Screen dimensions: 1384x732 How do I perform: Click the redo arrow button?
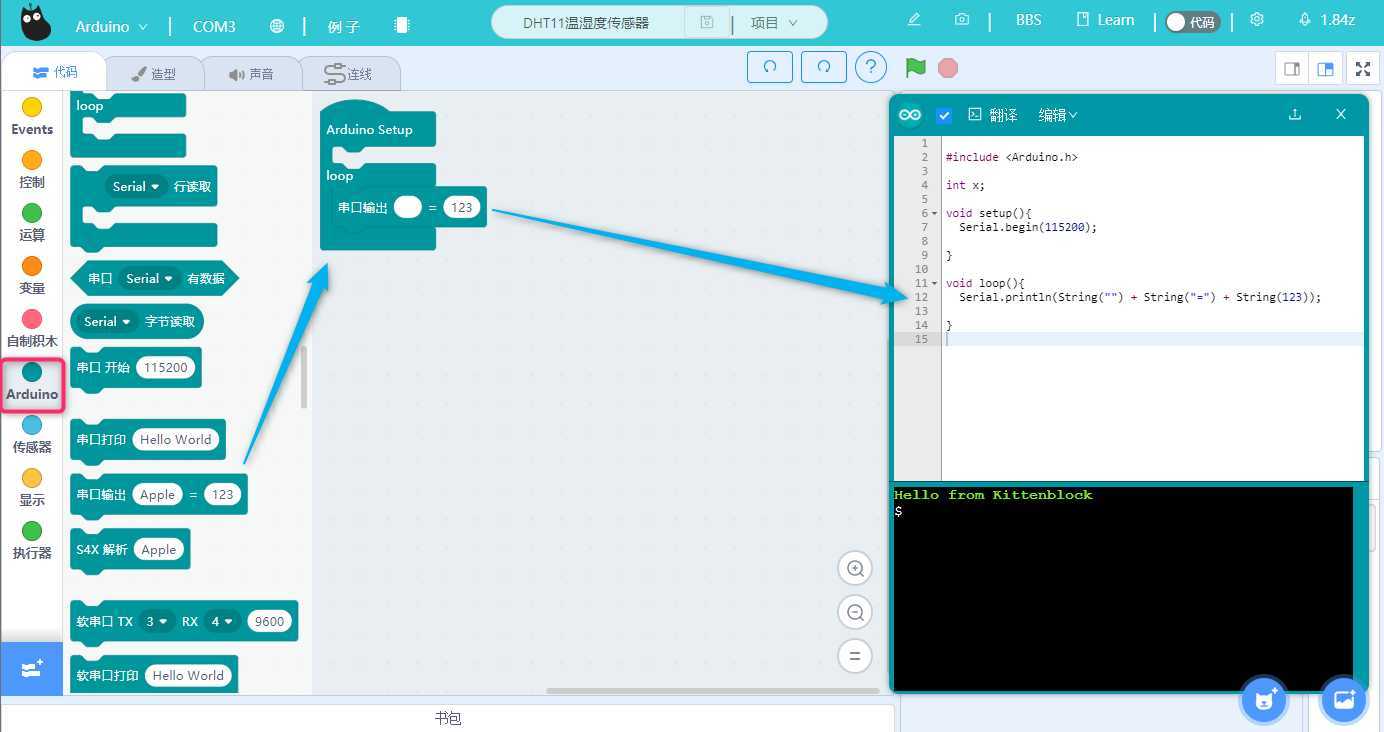[x=824, y=67]
